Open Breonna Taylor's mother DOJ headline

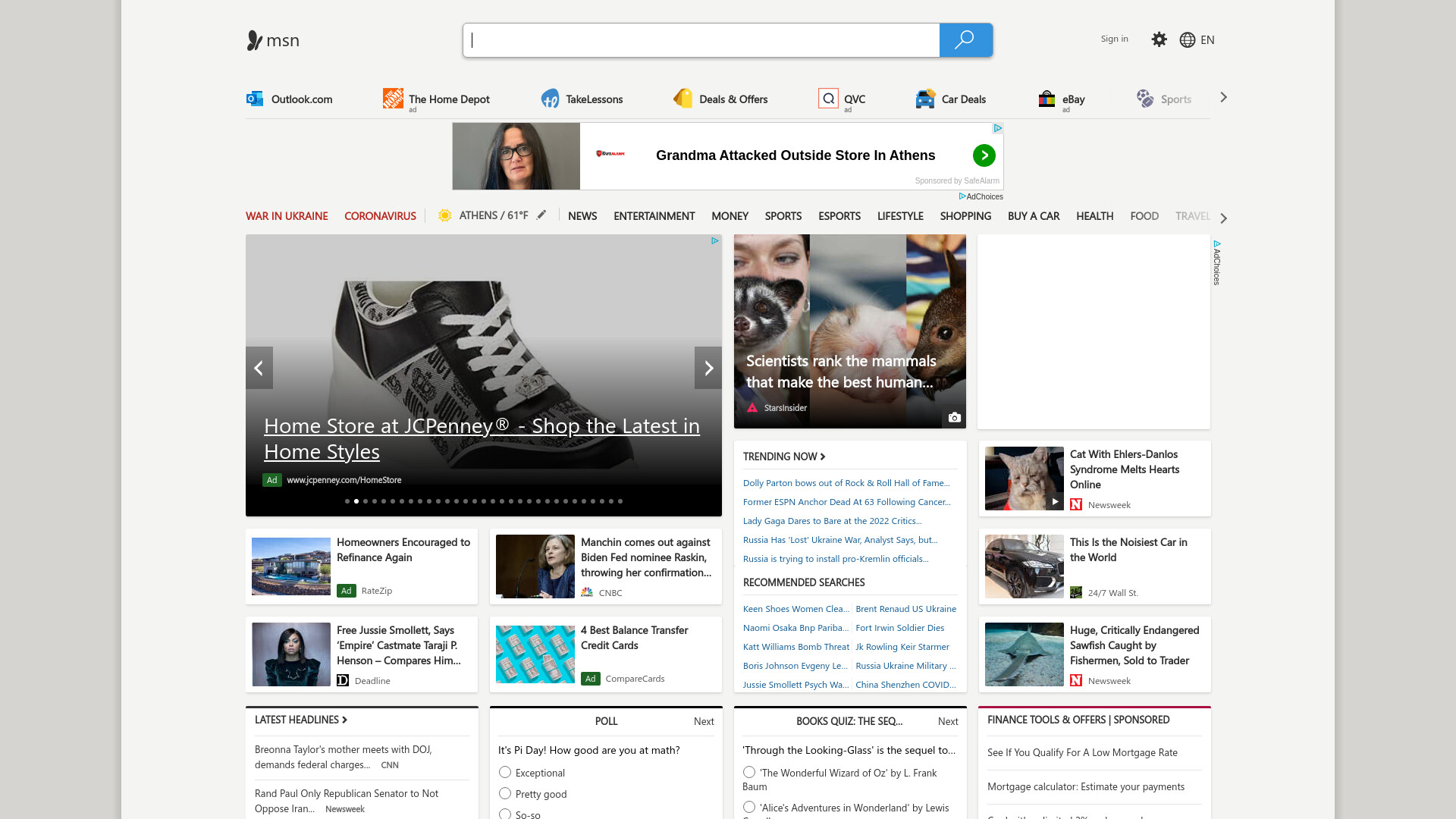(344, 757)
